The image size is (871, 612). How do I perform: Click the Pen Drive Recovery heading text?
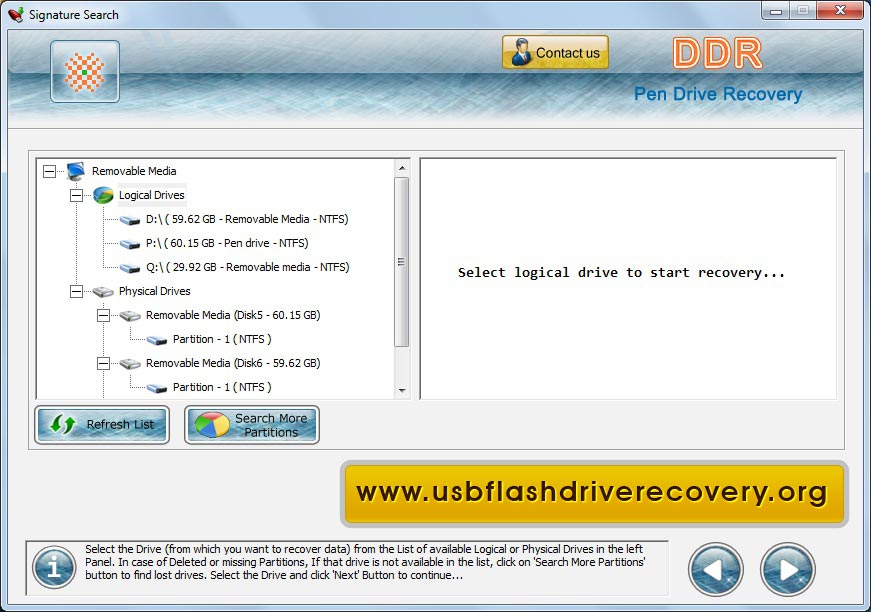pos(718,94)
